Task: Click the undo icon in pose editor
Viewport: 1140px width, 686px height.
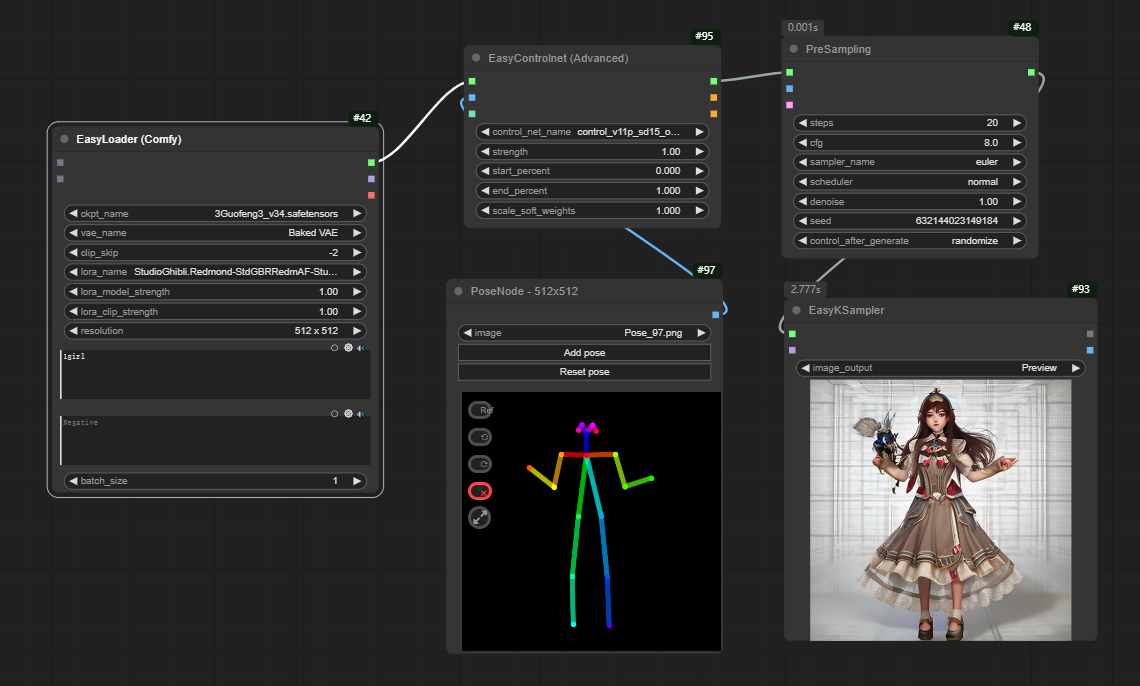Action: (480, 437)
